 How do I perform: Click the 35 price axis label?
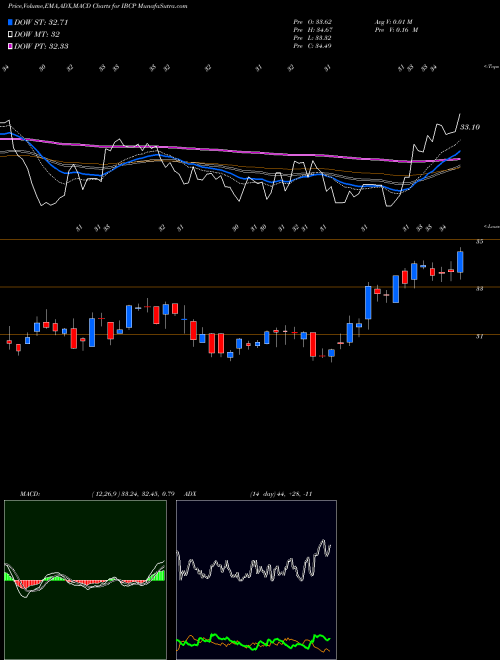pos(479,242)
